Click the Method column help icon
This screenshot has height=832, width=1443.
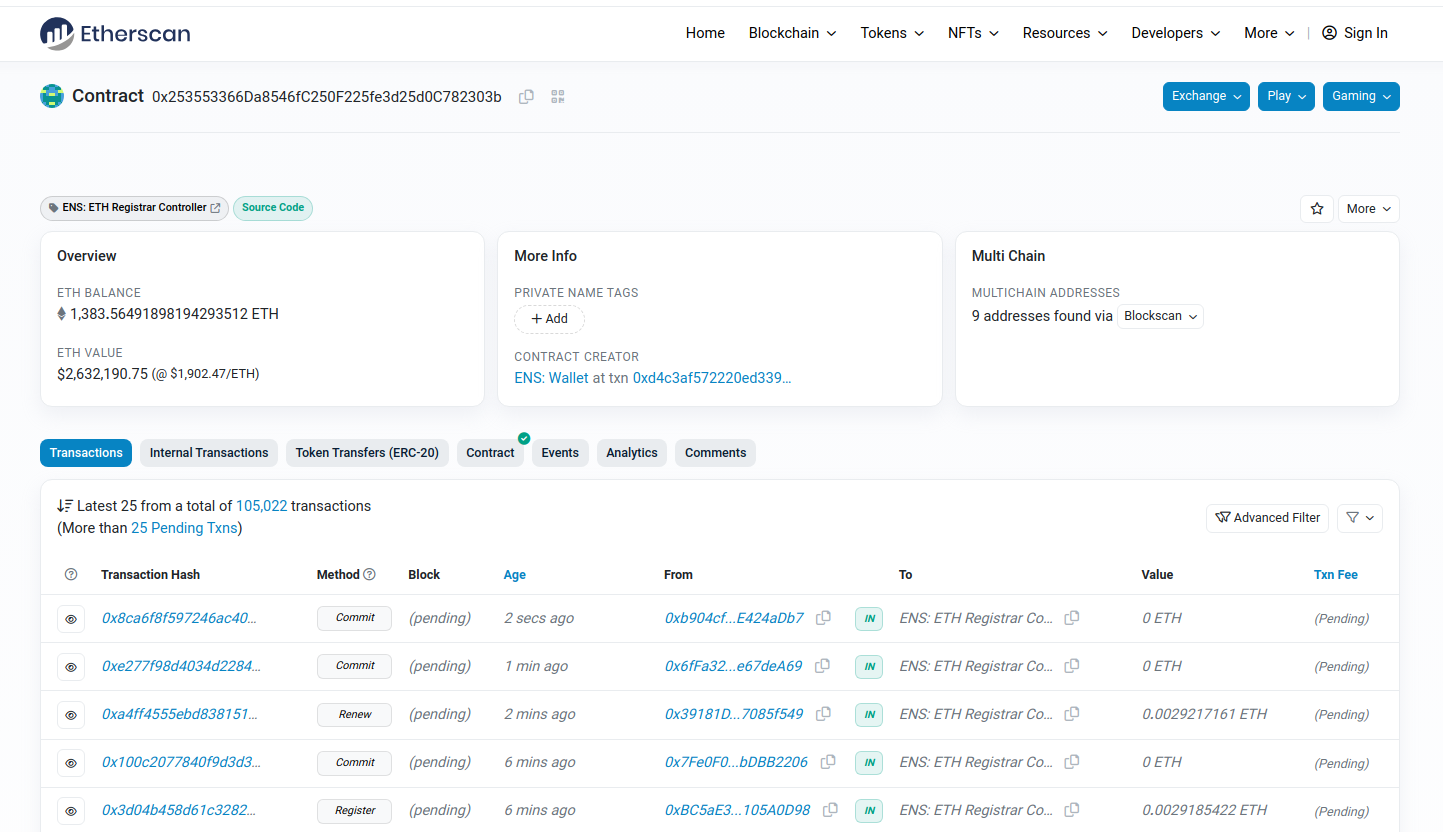pyautogui.click(x=369, y=574)
